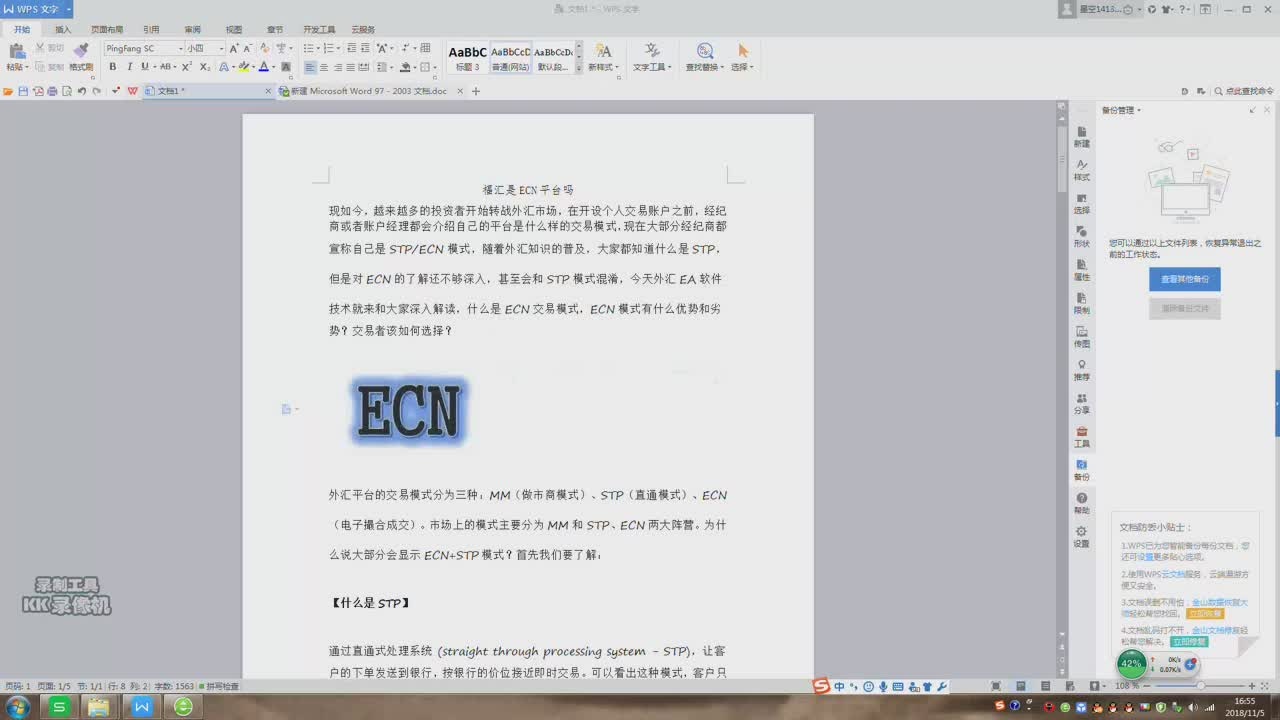Click the zoom in plus button in status bar
Image resolution: width=1280 pixels, height=720 pixels.
(x=1252, y=686)
